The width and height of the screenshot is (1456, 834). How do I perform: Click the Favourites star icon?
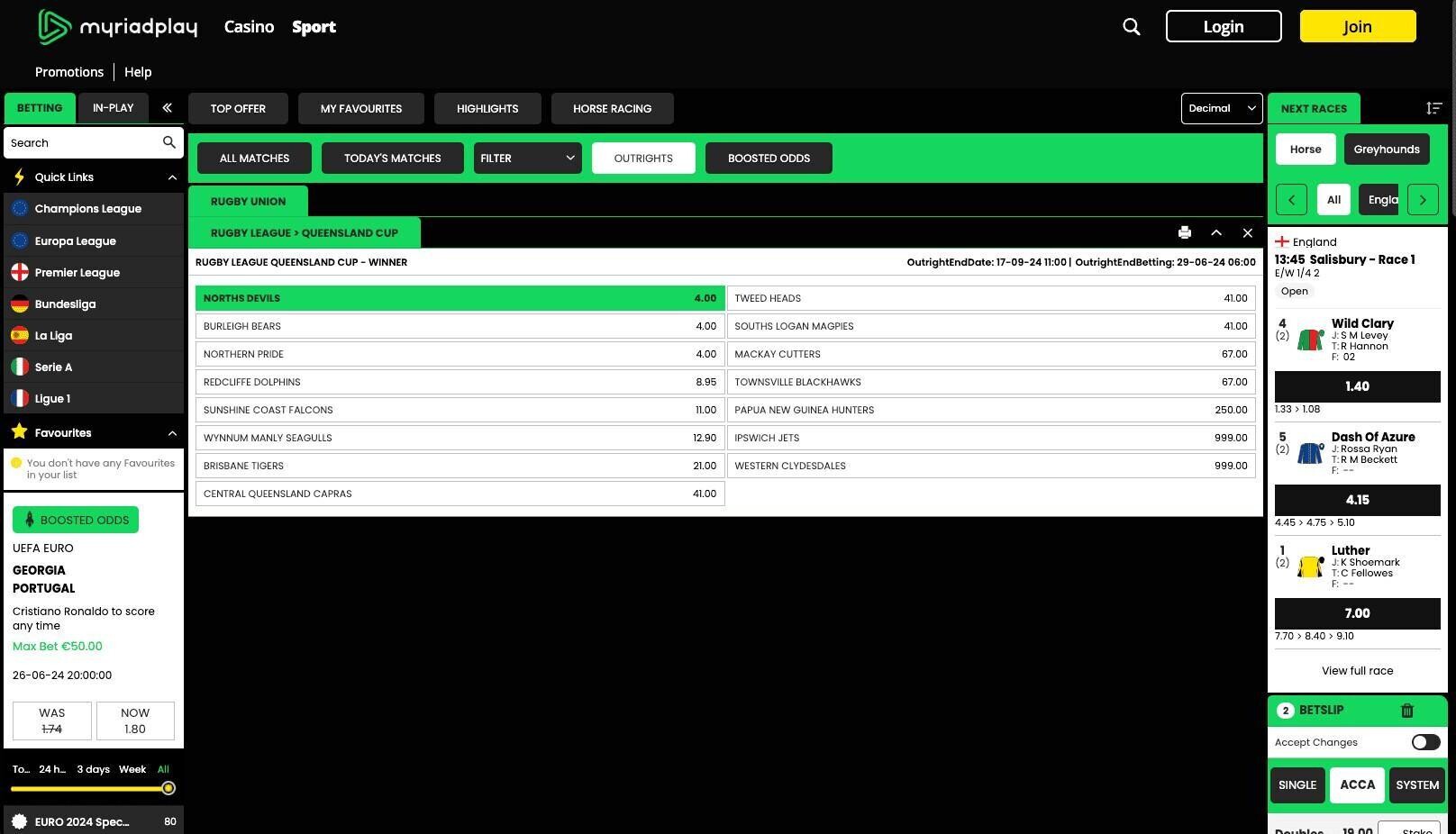tap(19, 432)
